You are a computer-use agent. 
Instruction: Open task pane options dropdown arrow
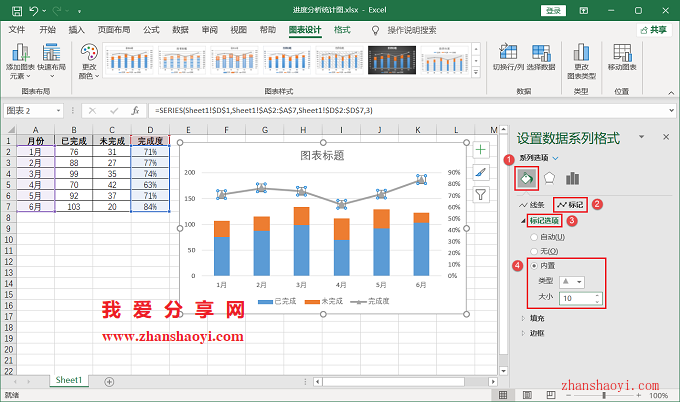click(641, 137)
